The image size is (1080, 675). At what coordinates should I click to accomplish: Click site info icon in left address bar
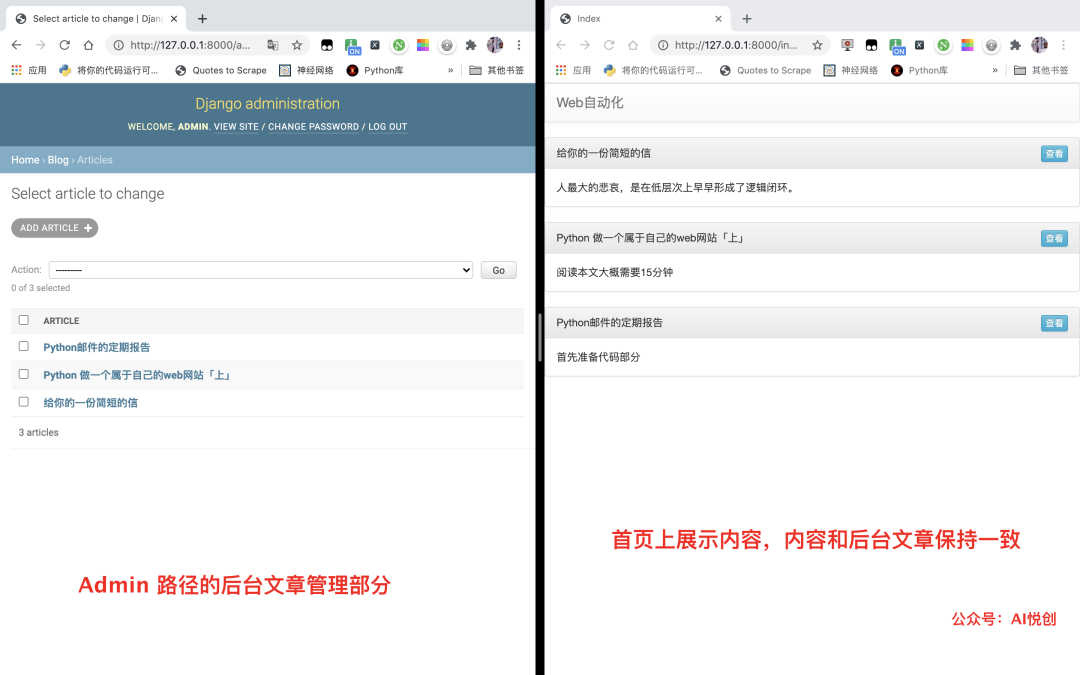[x=118, y=45]
